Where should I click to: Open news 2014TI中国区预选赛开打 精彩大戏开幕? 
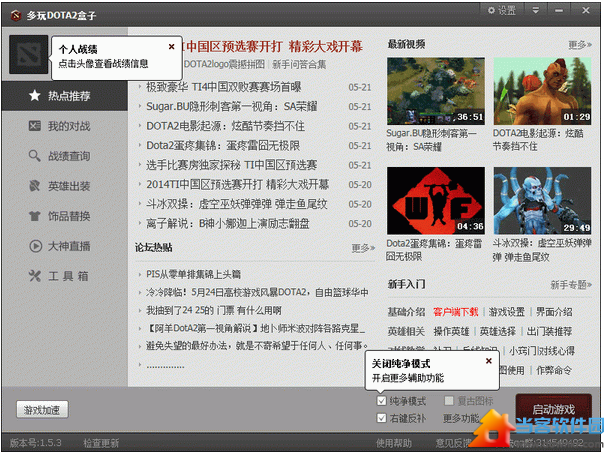tap(237, 184)
